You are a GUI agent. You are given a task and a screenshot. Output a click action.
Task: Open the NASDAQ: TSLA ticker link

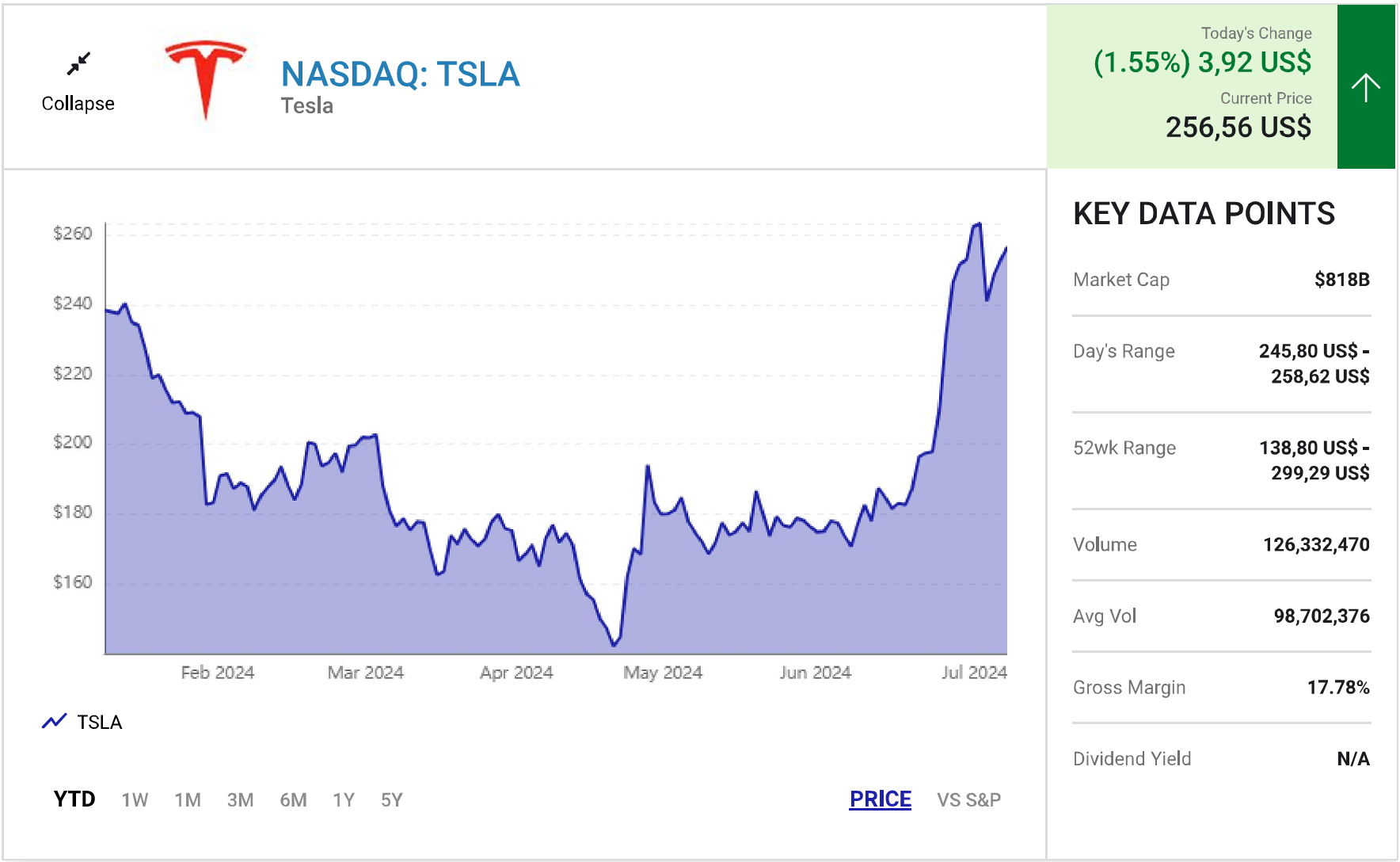(400, 74)
